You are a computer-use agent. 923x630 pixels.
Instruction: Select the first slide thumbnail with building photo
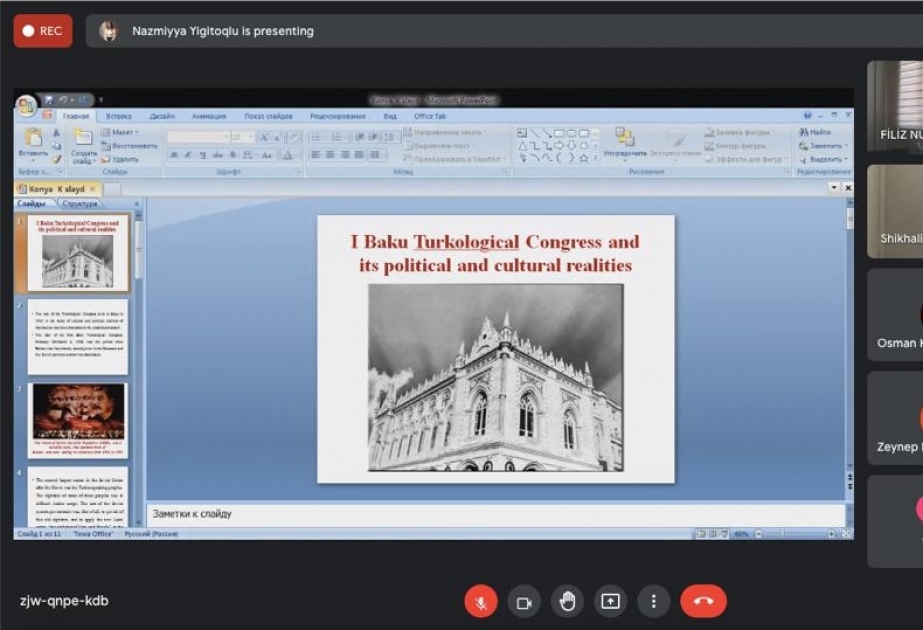(x=78, y=253)
